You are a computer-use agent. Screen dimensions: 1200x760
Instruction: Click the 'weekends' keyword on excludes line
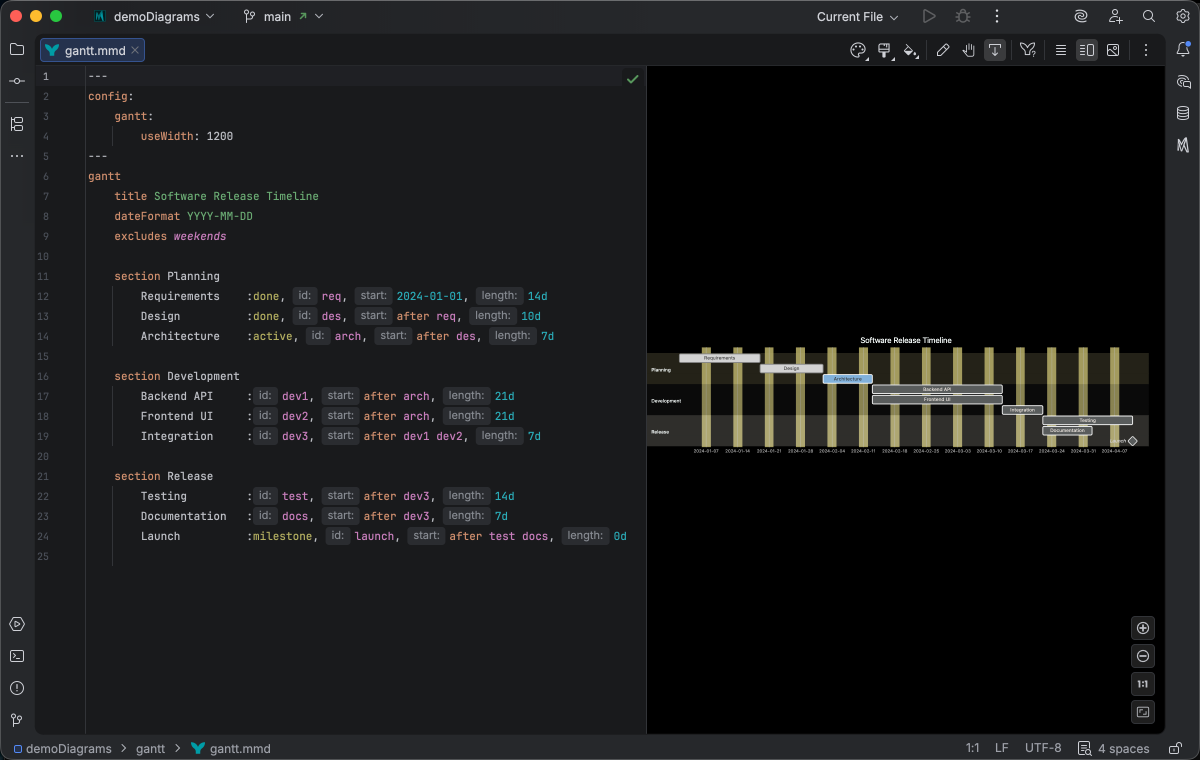click(x=200, y=236)
